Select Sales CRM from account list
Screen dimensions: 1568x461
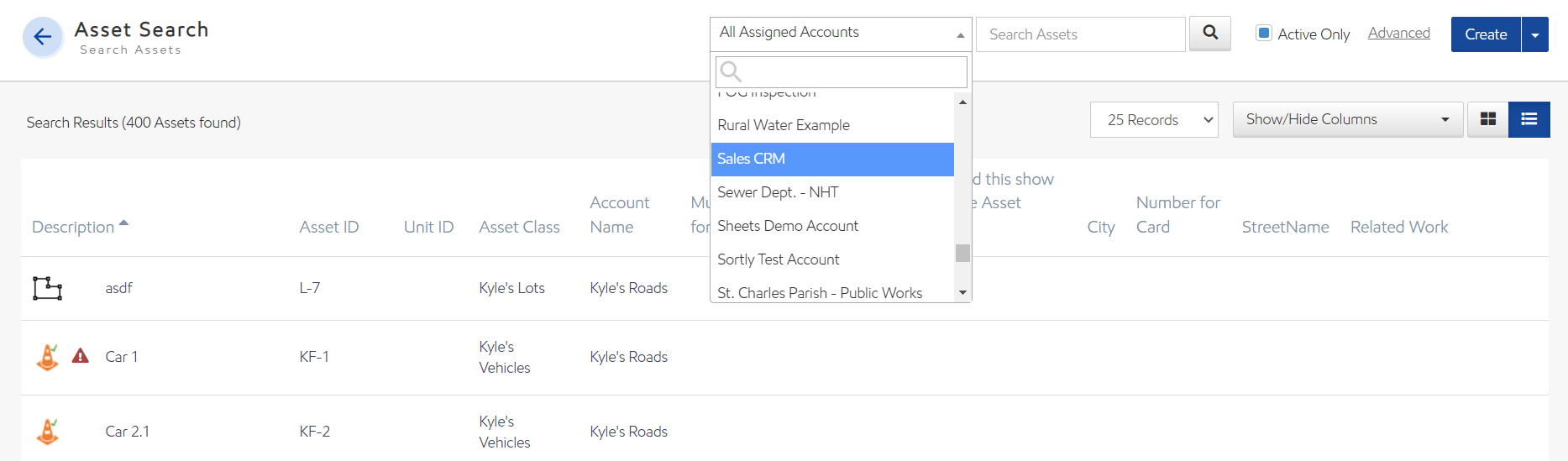click(x=831, y=159)
